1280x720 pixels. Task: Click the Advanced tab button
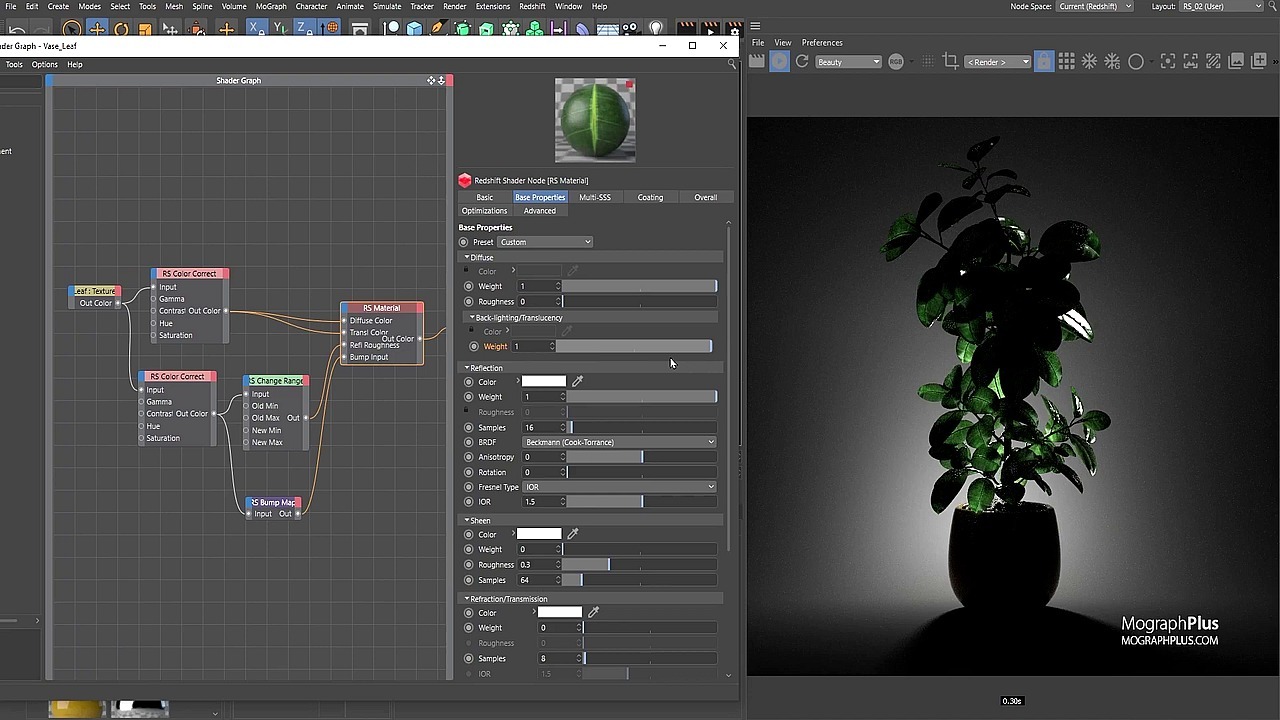[x=539, y=211]
